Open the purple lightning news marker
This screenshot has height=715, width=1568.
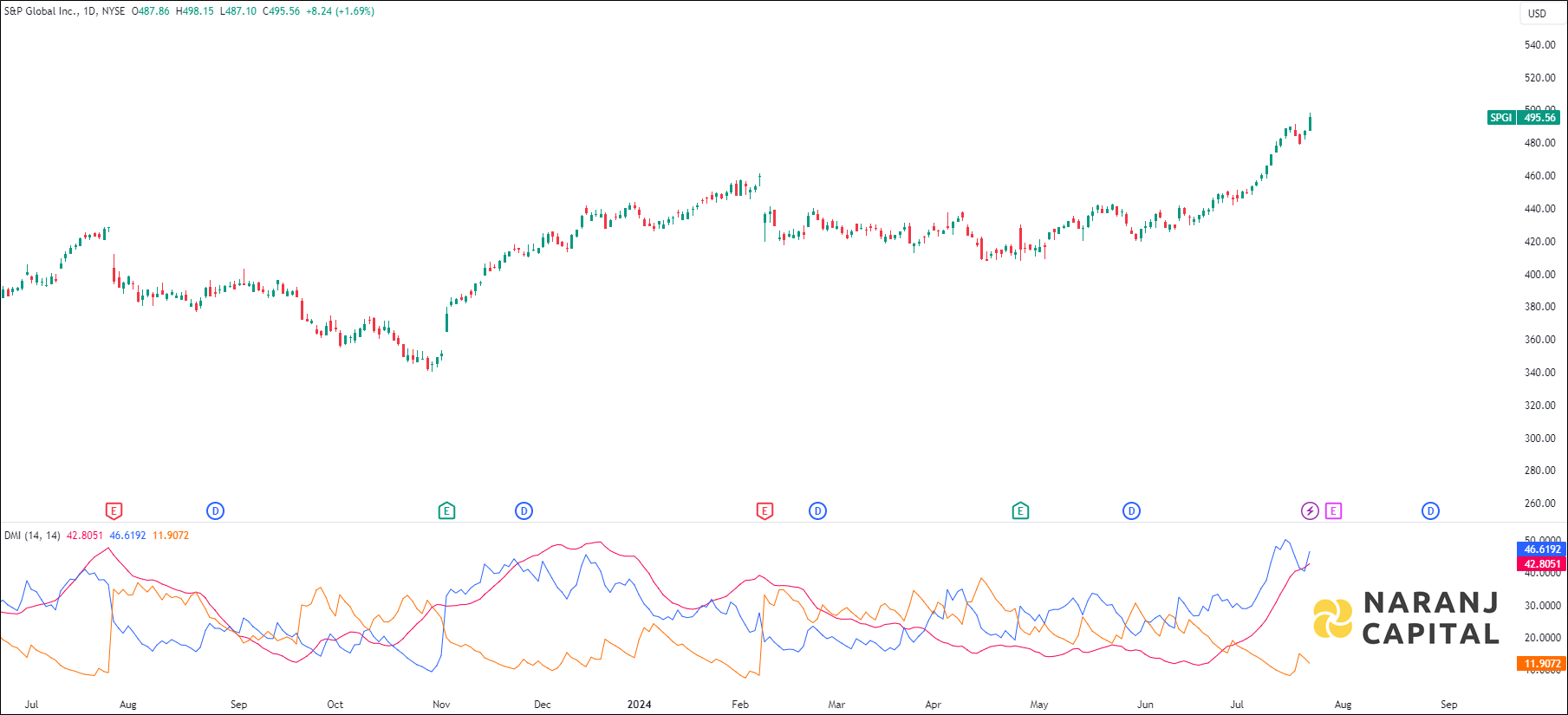(1310, 511)
